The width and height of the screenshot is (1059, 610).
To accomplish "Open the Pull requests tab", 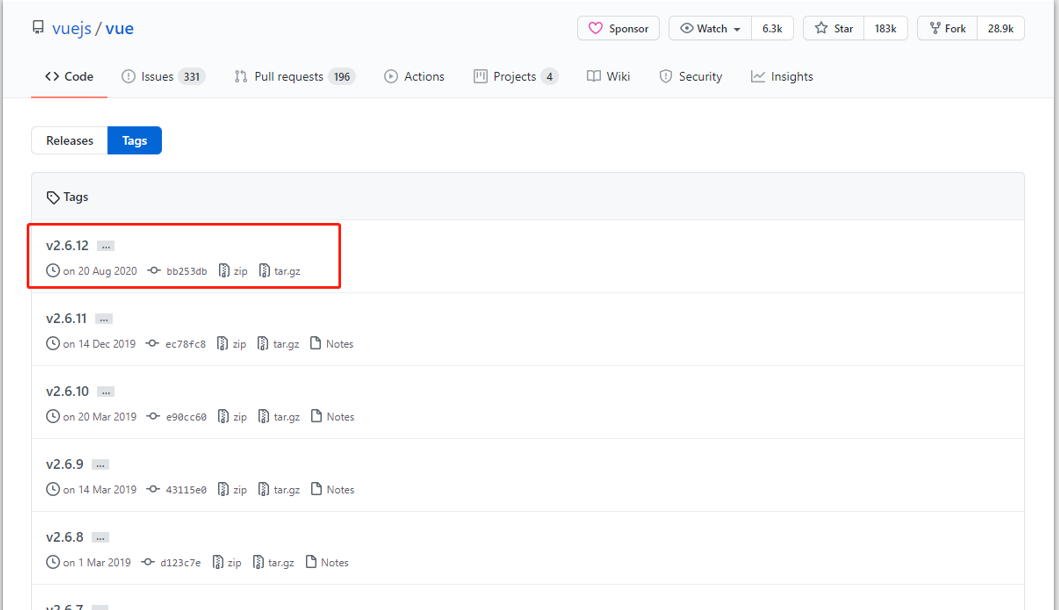I will pyautogui.click(x=294, y=76).
